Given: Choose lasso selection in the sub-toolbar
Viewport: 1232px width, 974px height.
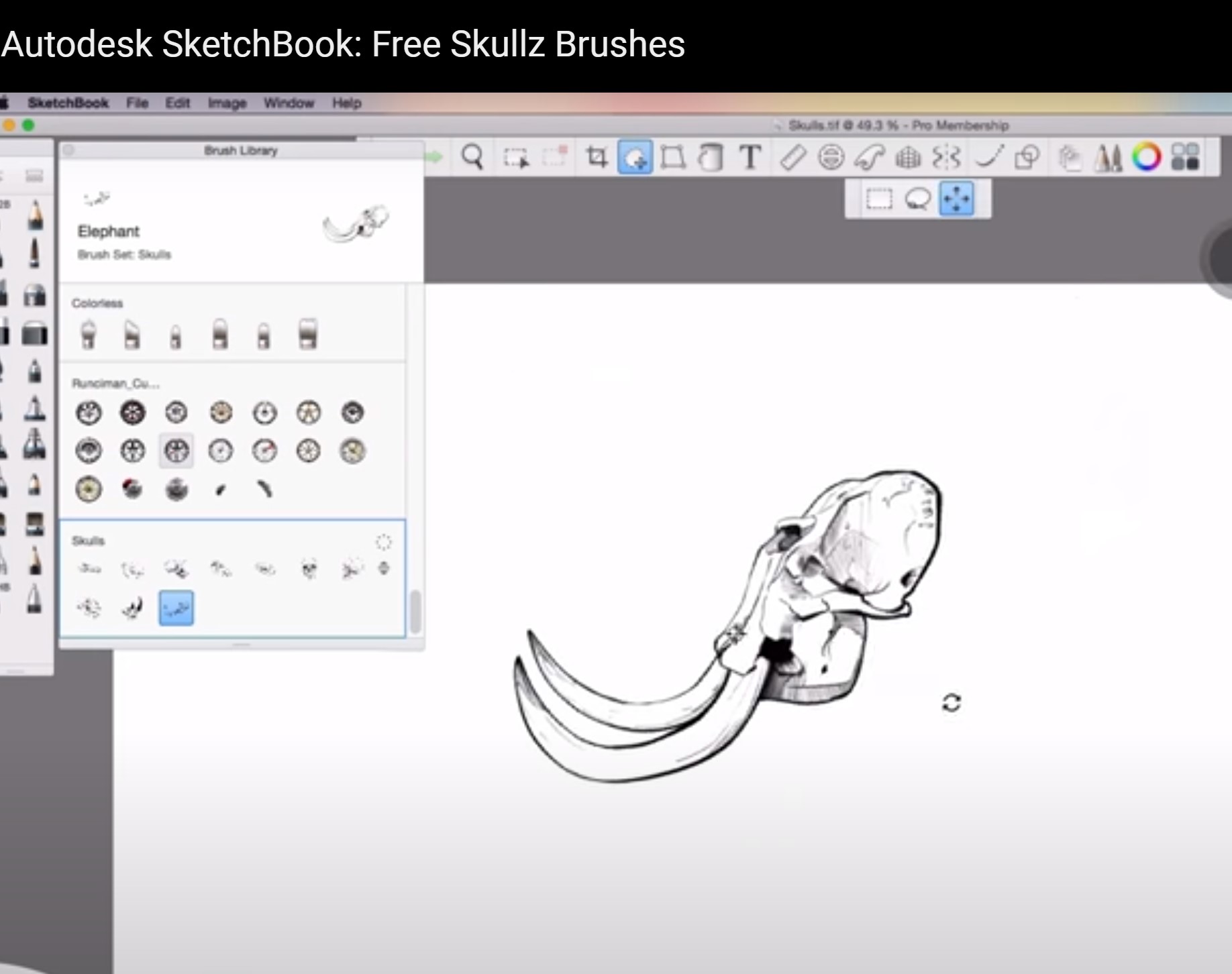Looking at the screenshot, I should 917,199.
